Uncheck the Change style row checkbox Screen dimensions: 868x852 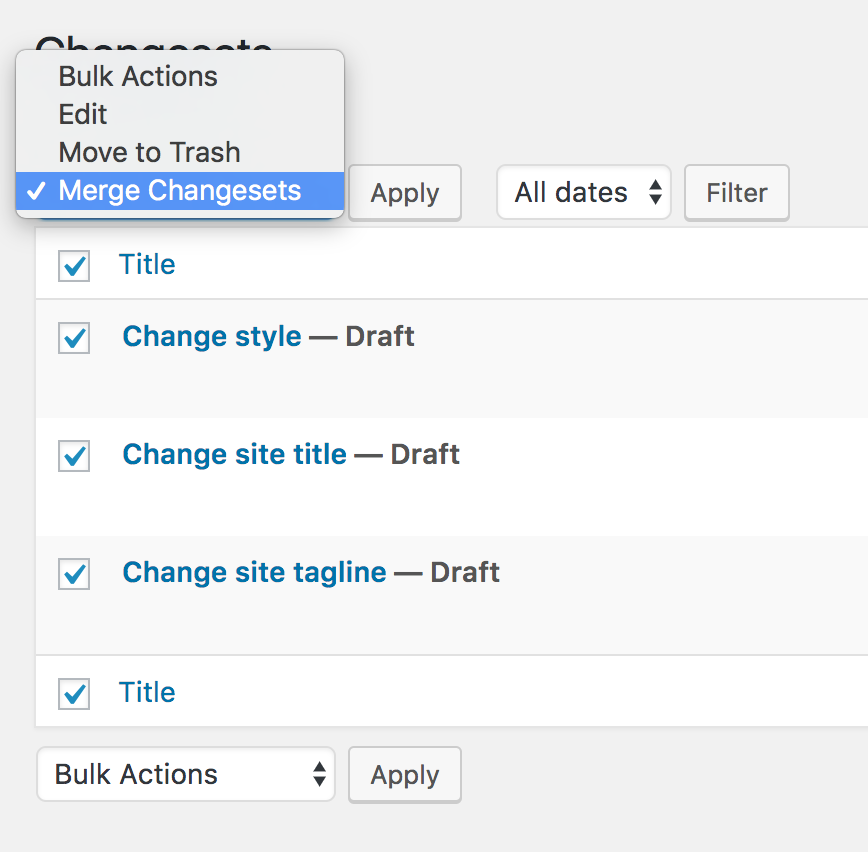pyautogui.click(x=74, y=338)
